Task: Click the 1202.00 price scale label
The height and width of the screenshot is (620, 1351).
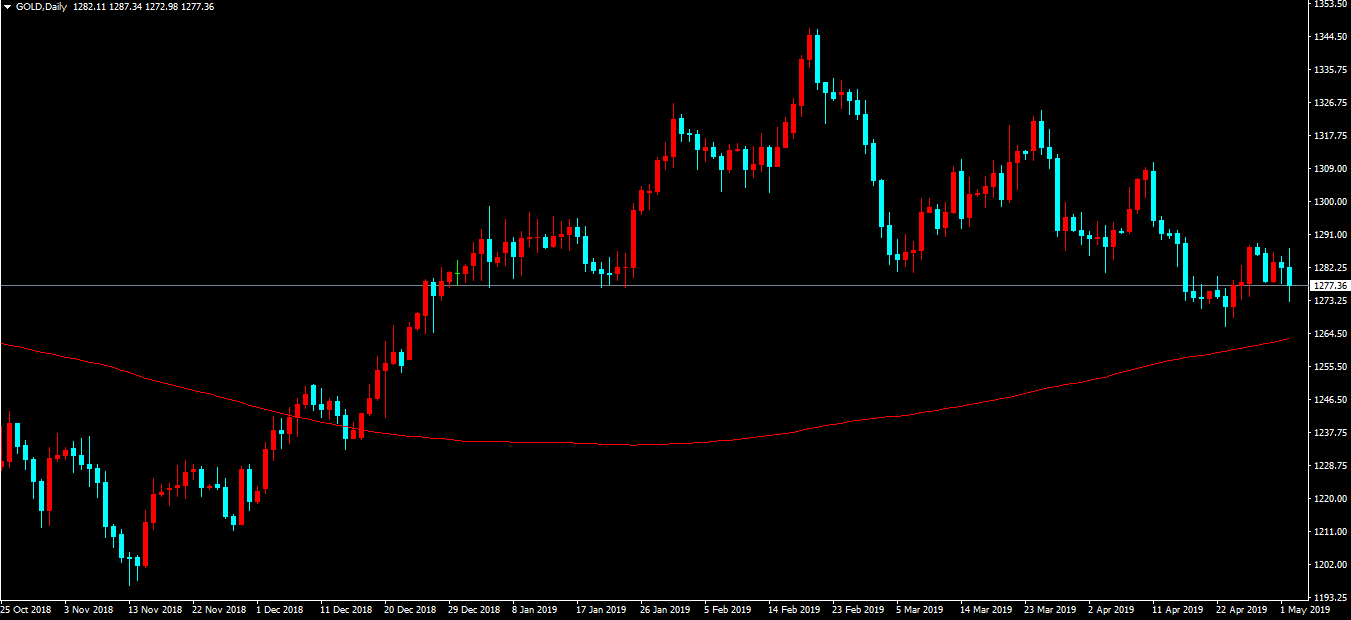Action: 1329,565
